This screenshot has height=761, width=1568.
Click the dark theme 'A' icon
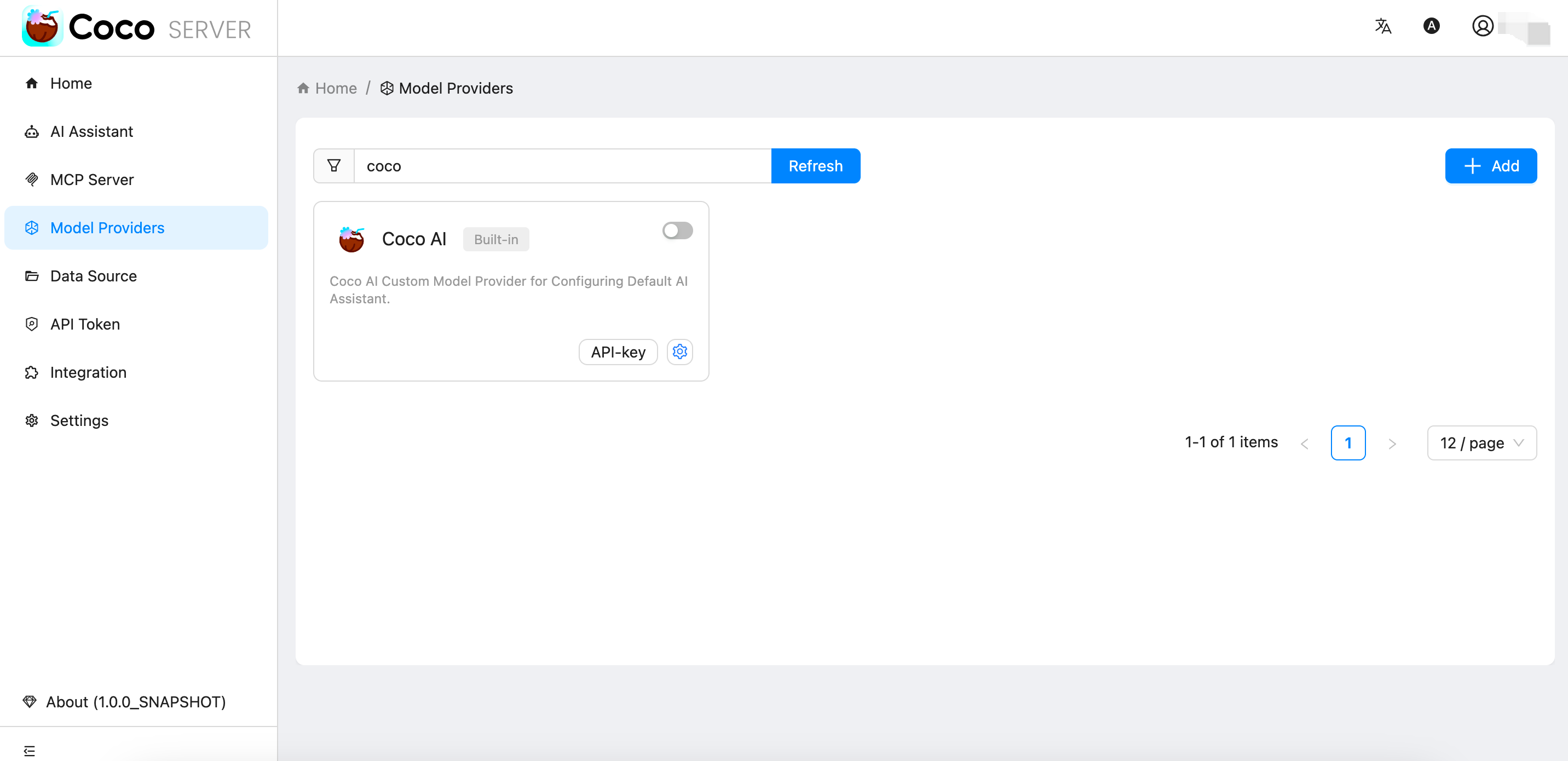point(1431,26)
